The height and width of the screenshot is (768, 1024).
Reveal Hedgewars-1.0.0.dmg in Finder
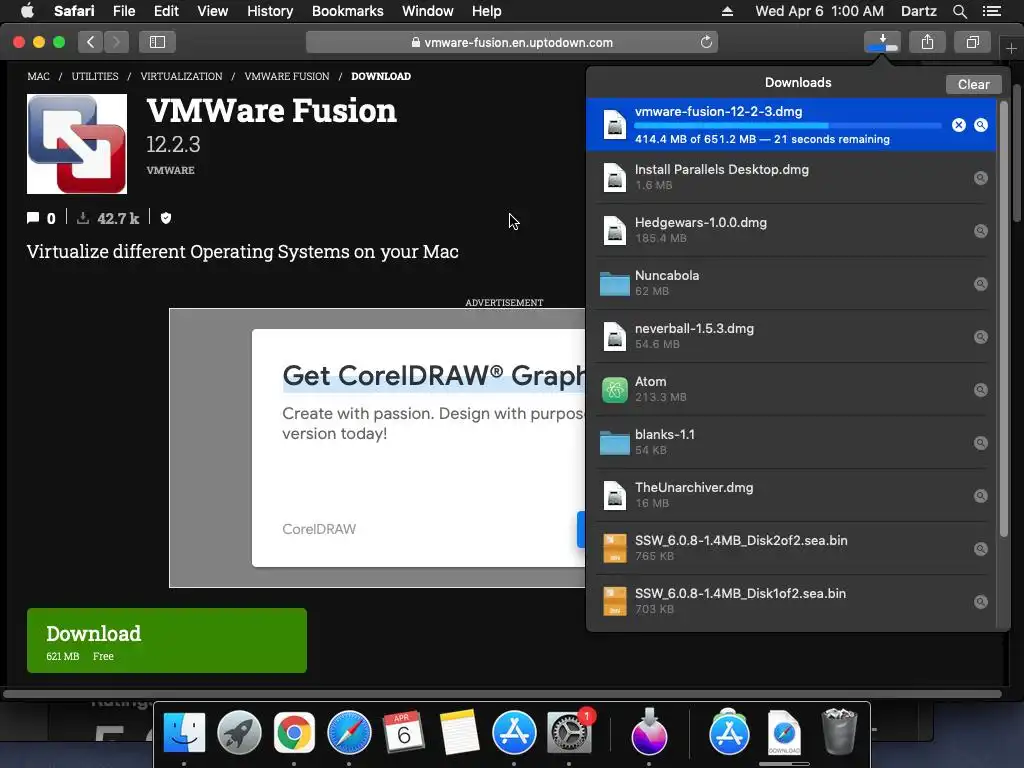[981, 231]
